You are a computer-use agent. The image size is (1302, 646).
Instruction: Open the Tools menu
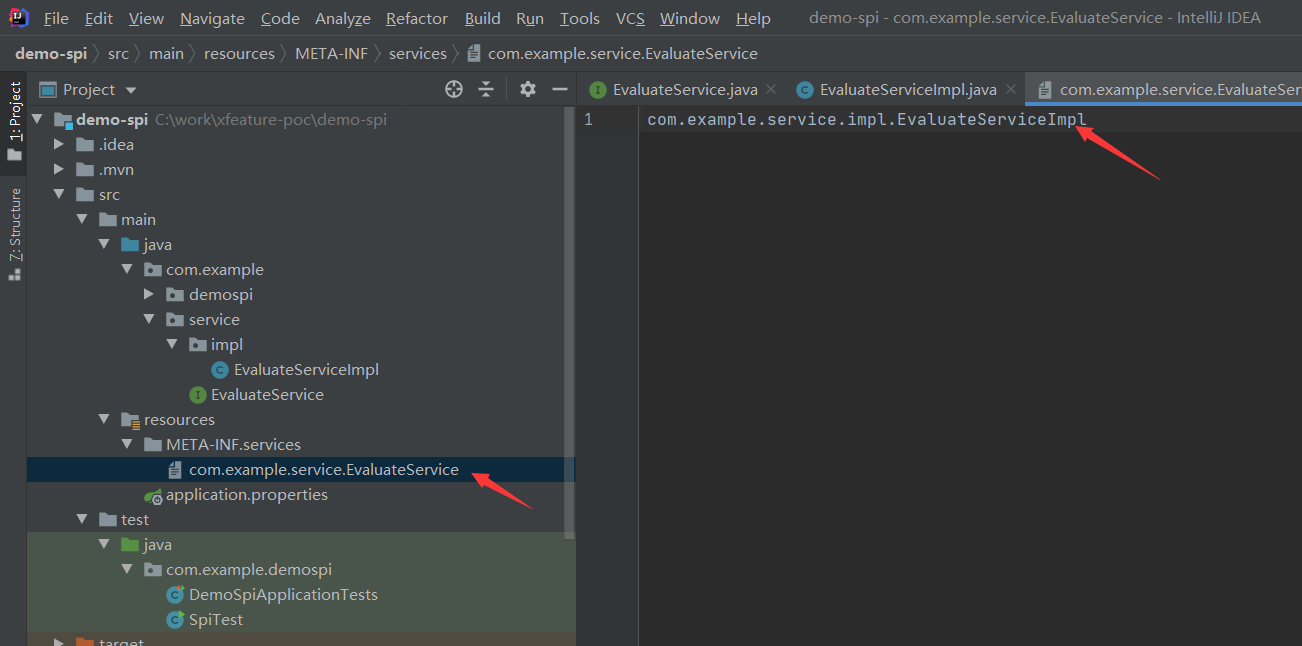pos(580,19)
